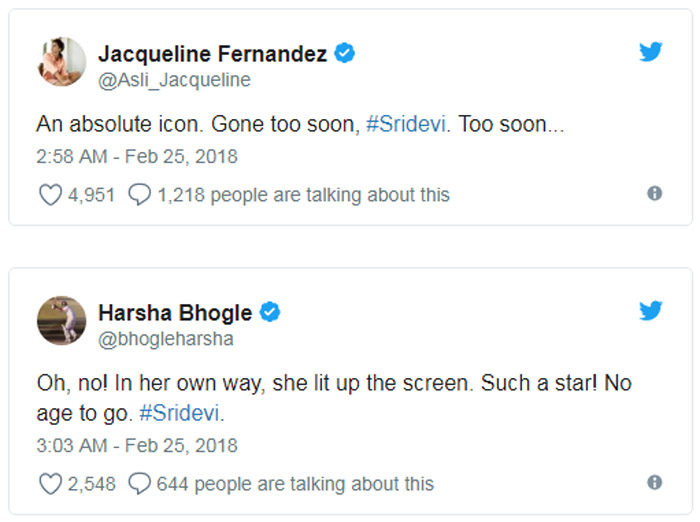The height and width of the screenshot is (522, 700).
Task: Click Twitter bird logo on Jacqueline's tweet
Action: coord(651,52)
